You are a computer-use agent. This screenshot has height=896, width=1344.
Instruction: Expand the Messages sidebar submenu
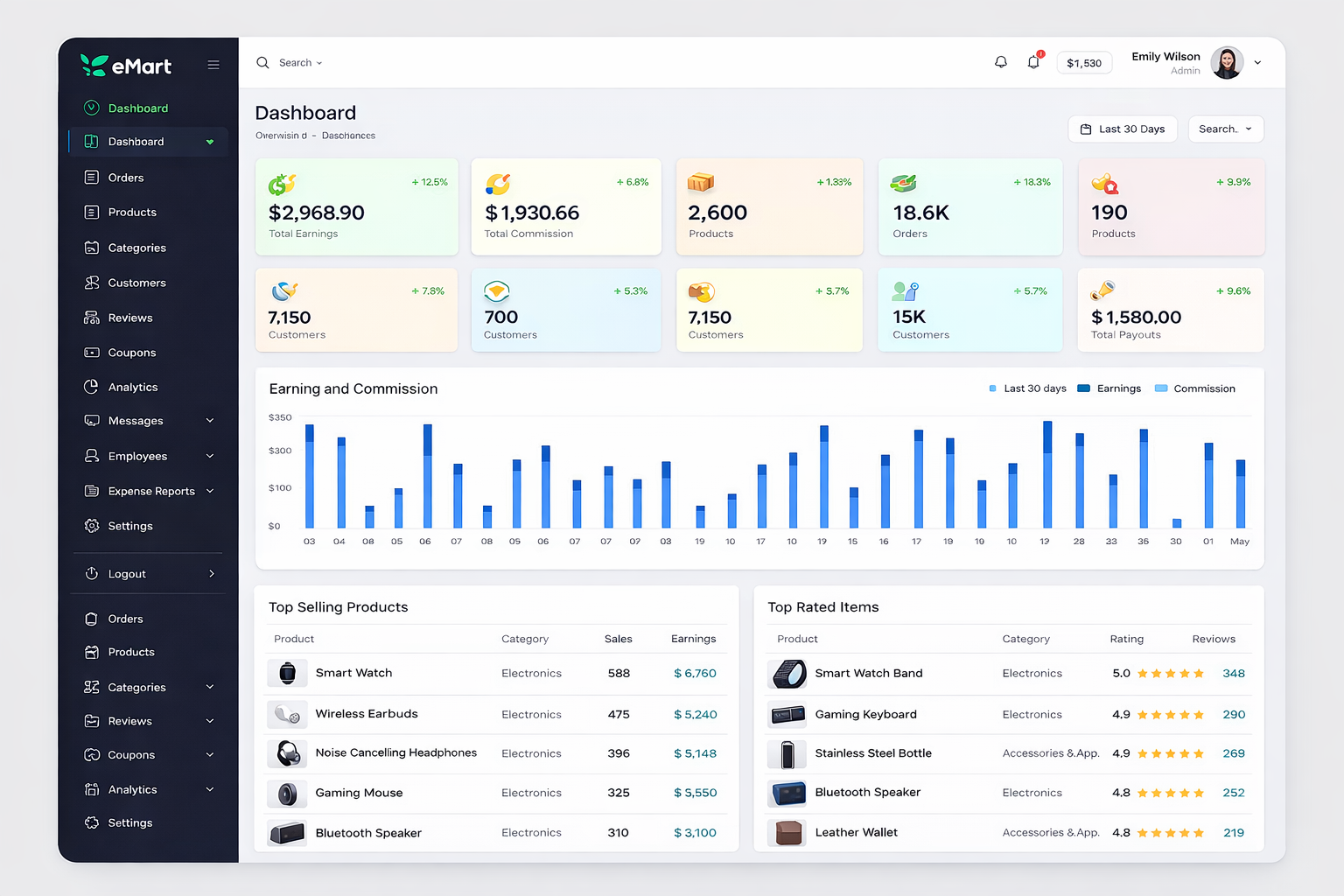pyautogui.click(x=210, y=421)
